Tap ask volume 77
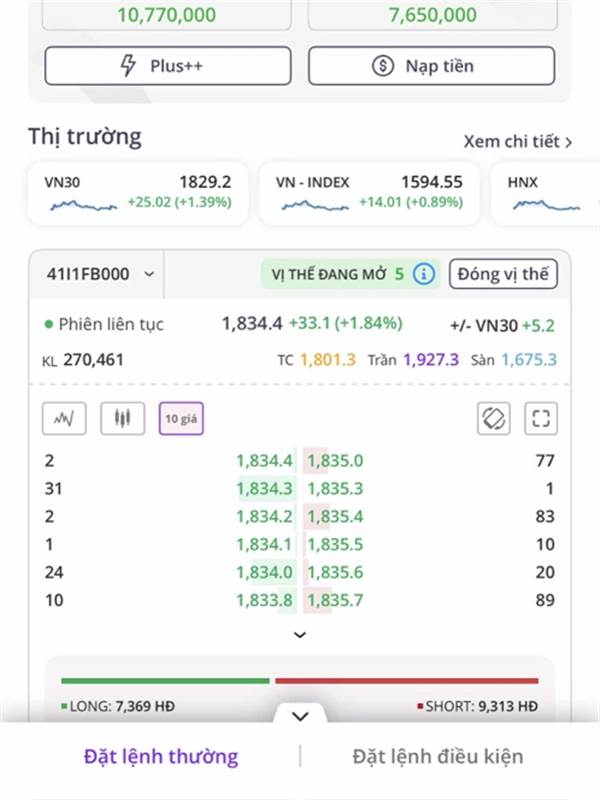 tap(545, 461)
